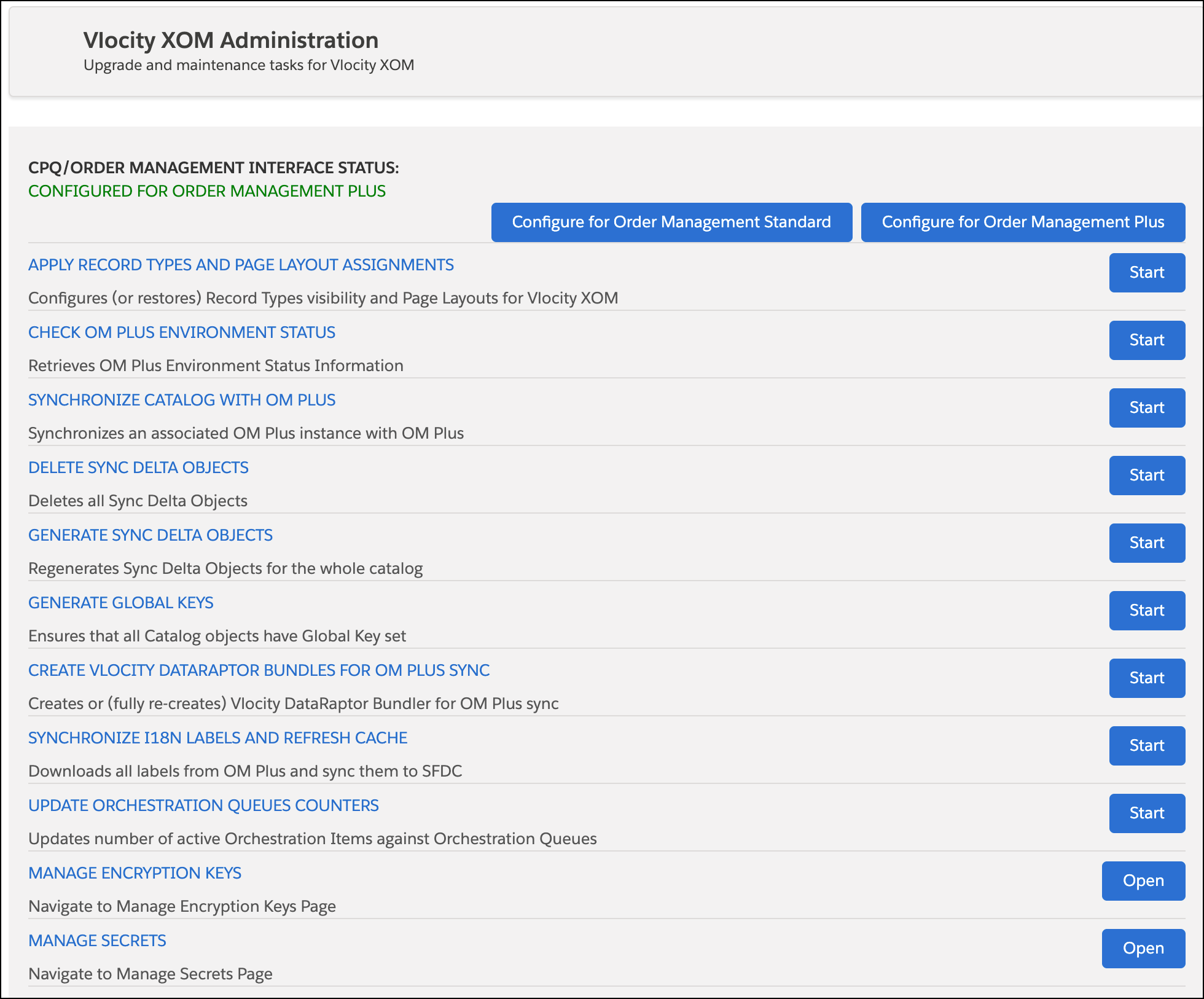Viewport: 1204px width, 999px height.
Task: Start Generate Global Keys task
Action: [1146, 611]
